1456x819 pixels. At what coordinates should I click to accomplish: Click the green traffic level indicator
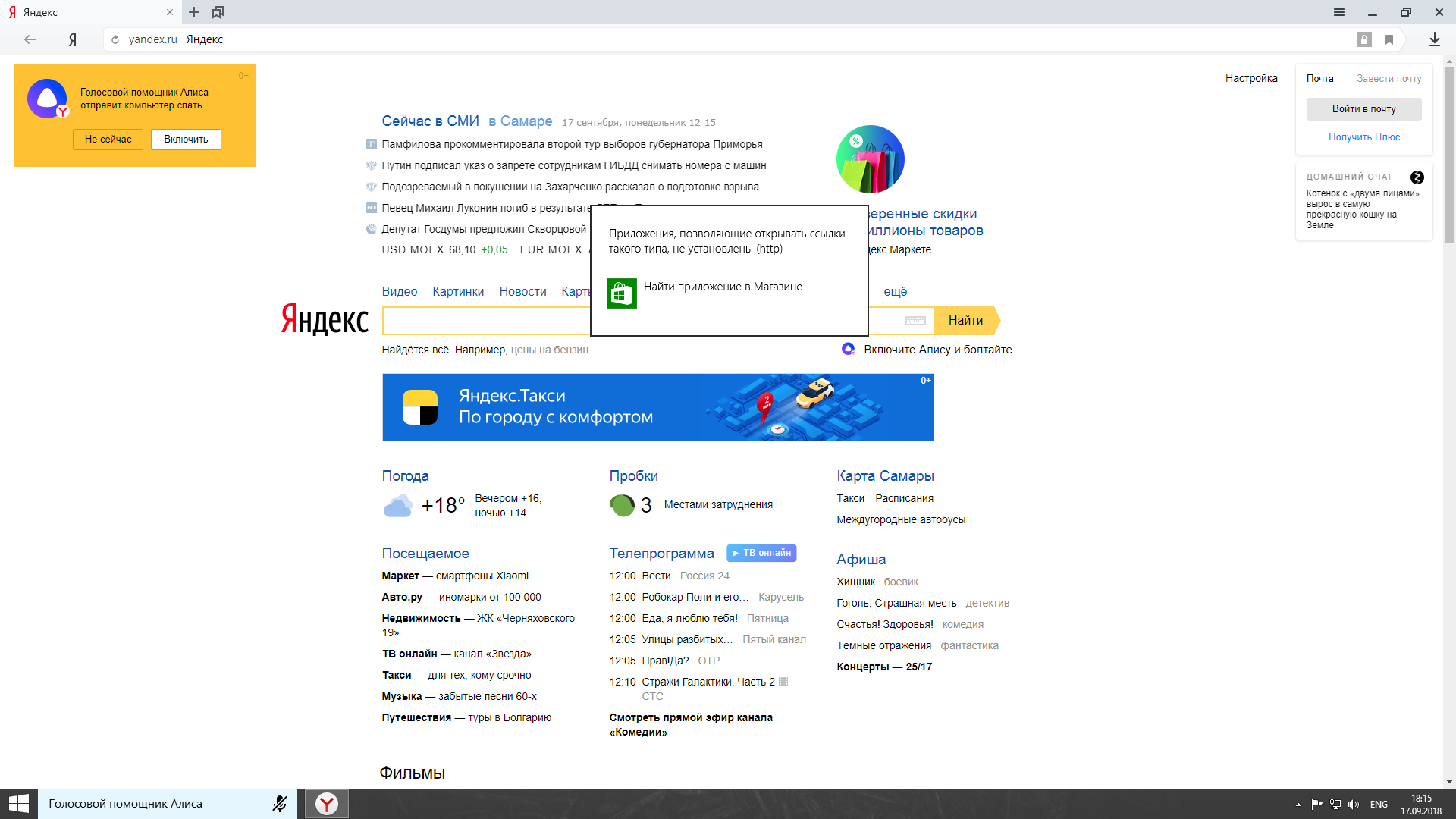622,505
